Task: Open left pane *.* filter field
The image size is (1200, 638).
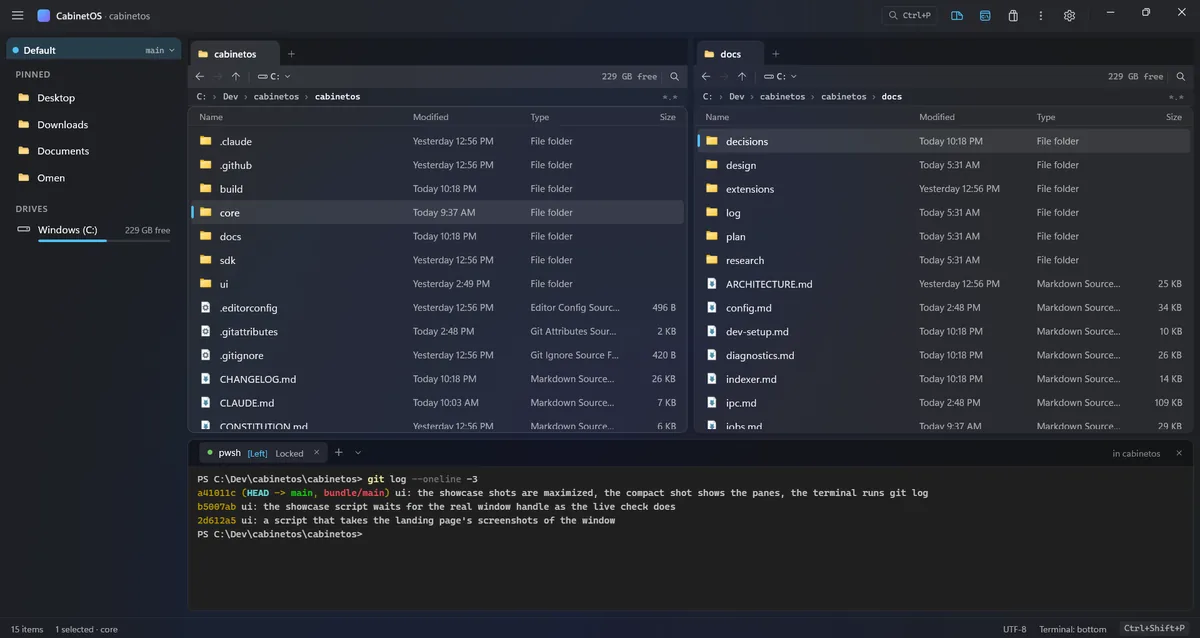Action: 670,97
